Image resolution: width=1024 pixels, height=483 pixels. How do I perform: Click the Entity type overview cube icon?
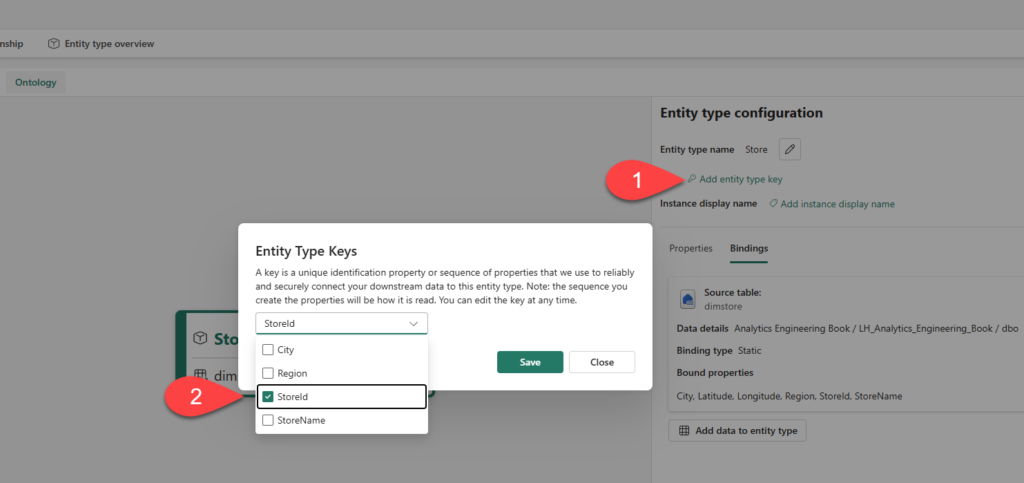click(x=54, y=44)
